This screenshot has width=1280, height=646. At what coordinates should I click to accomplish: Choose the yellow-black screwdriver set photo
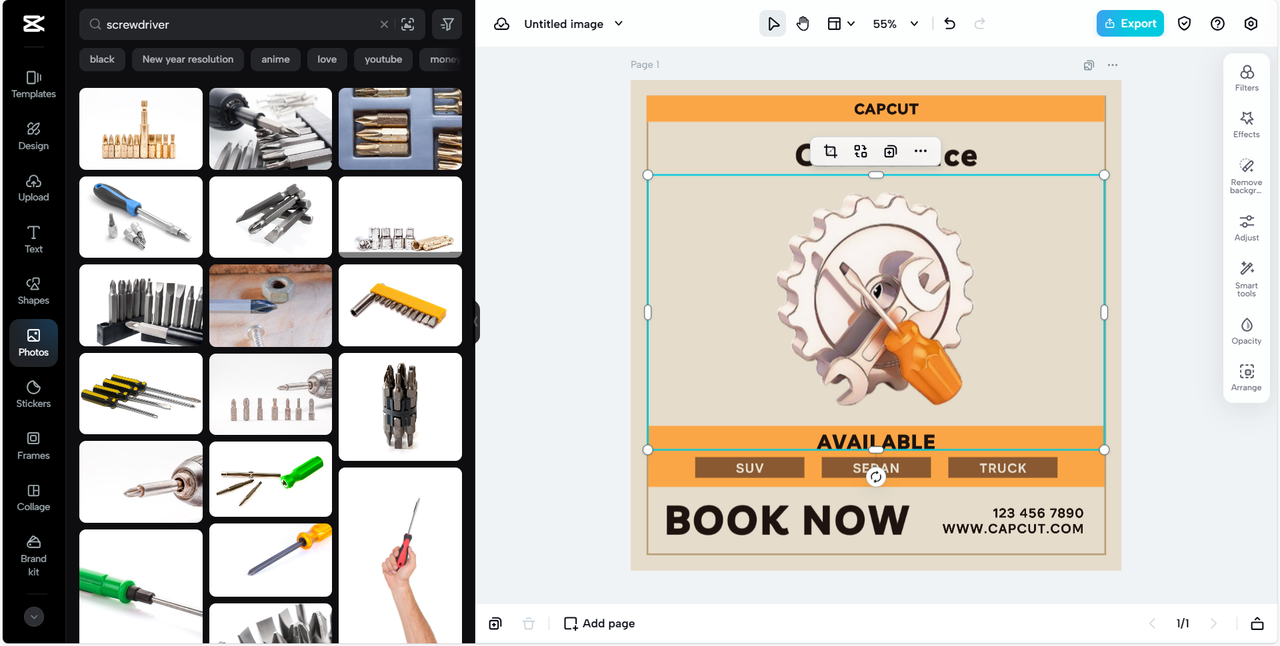141,393
